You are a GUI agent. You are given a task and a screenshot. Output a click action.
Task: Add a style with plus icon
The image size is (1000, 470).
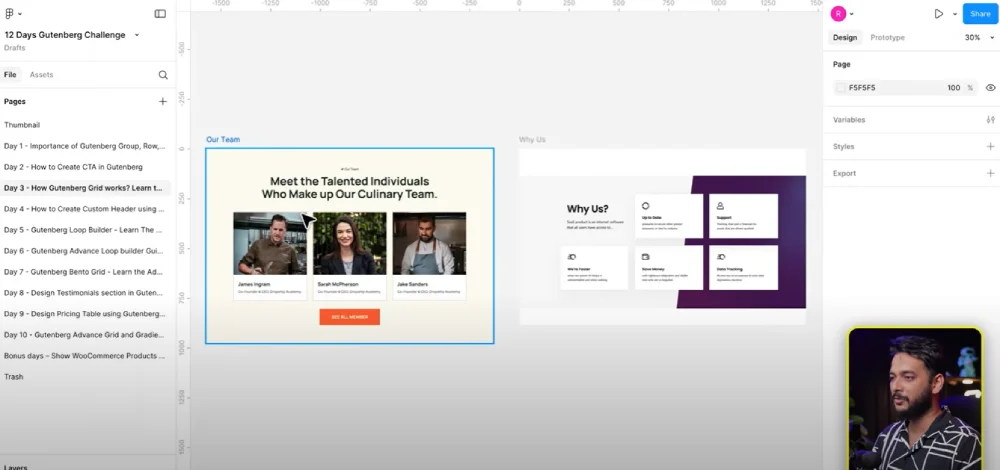click(990, 147)
